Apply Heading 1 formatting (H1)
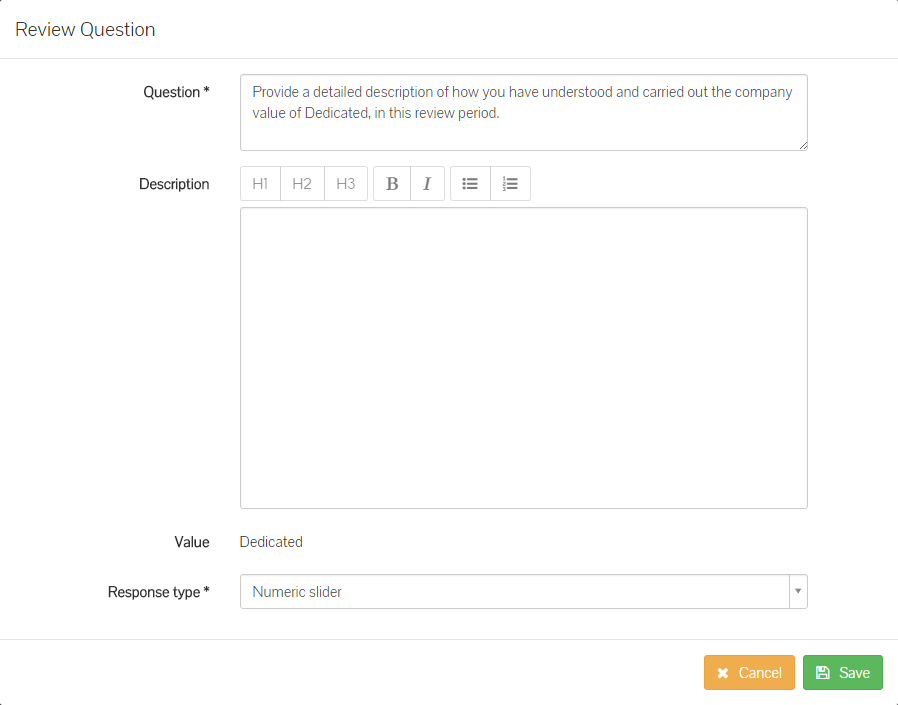 tap(260, 184)
